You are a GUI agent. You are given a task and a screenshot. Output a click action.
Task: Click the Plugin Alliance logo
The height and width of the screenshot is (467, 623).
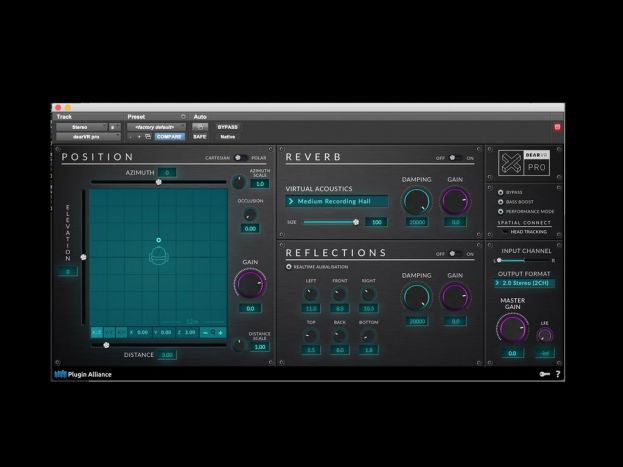(83, 374)
